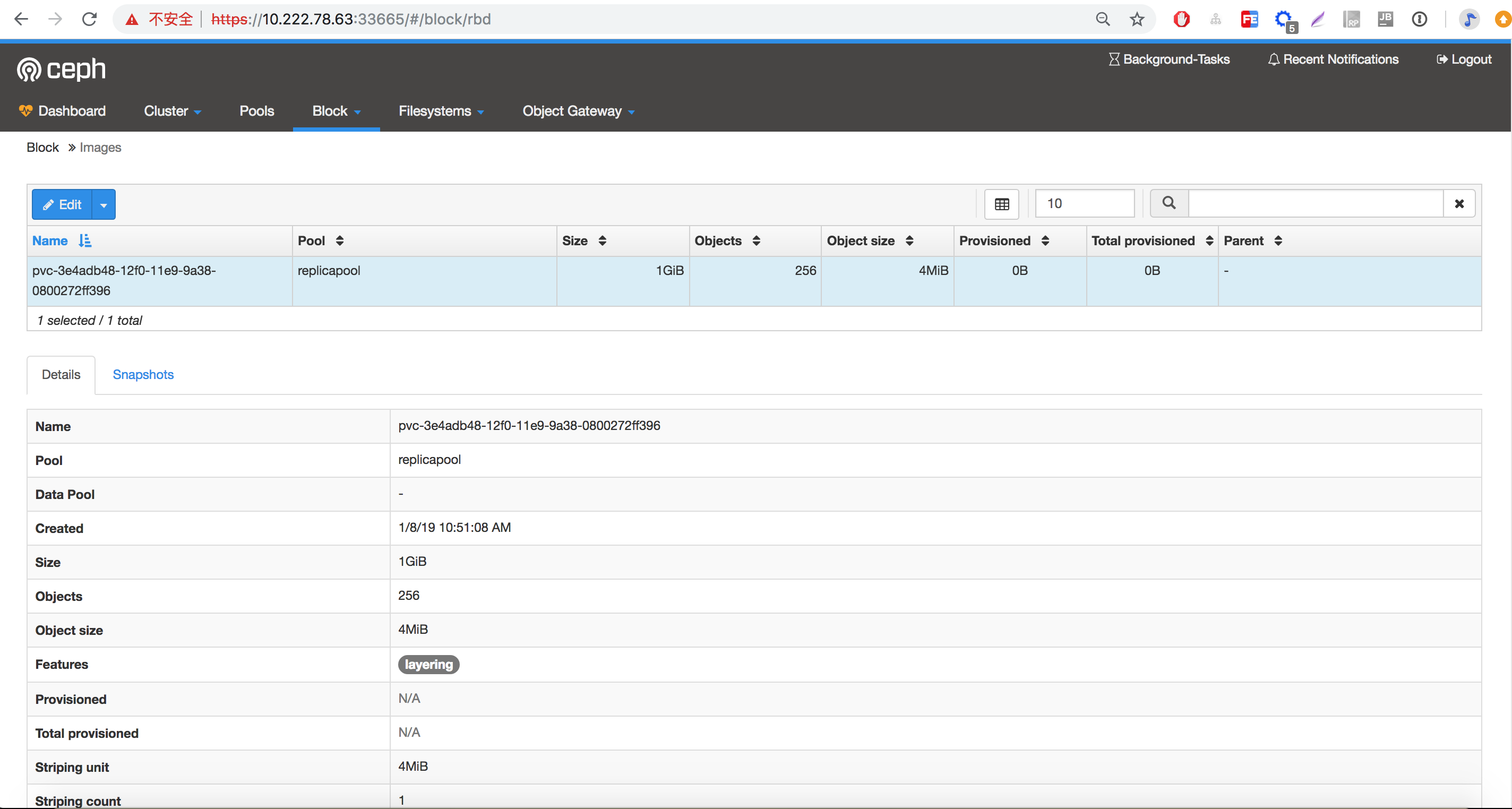
Task: Clear the search with the X icon
Action: click(x=1459, y=204)
